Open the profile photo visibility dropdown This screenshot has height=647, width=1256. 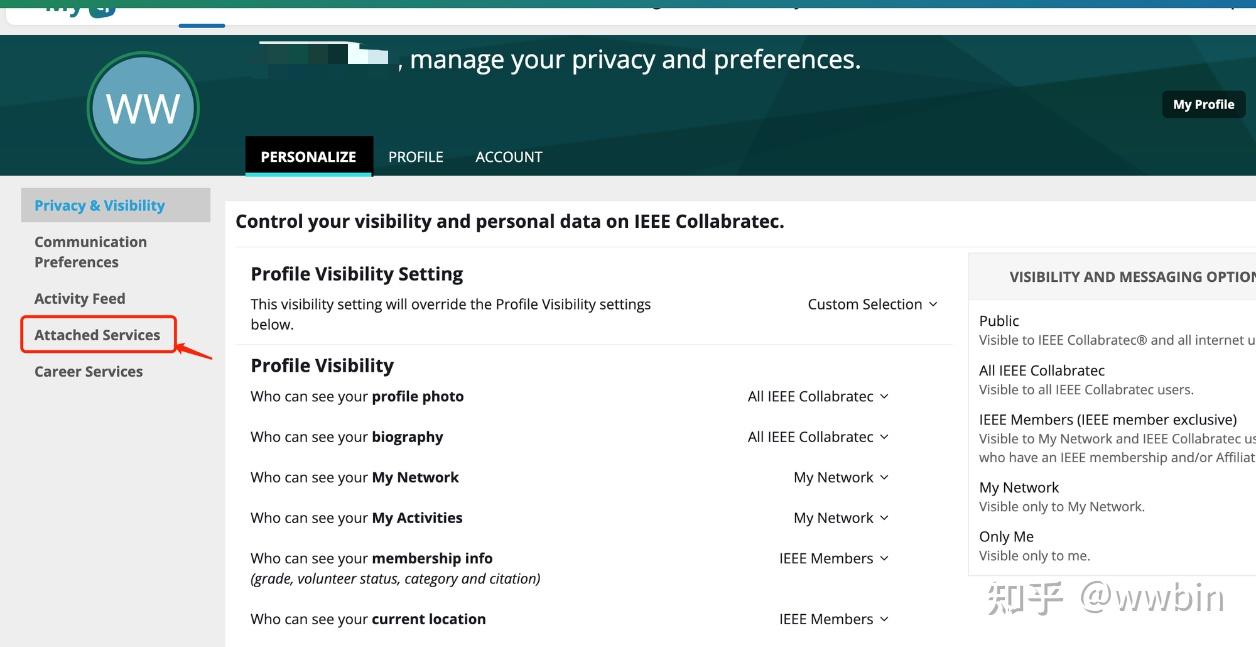[x=818, y=396]
